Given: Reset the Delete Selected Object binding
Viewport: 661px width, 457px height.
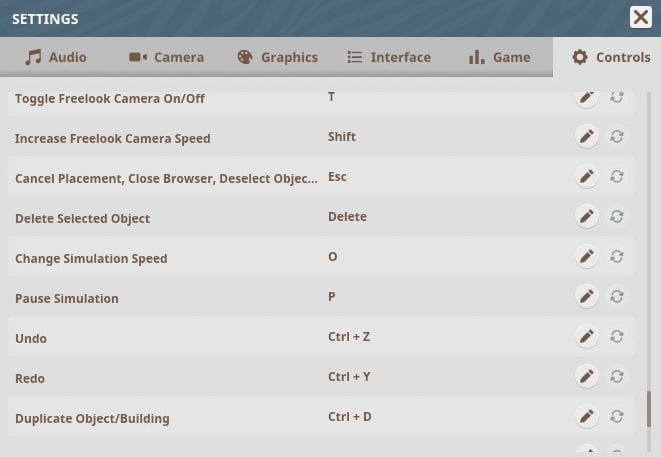Looking at the screenshot, I should (x=617, y=217).
